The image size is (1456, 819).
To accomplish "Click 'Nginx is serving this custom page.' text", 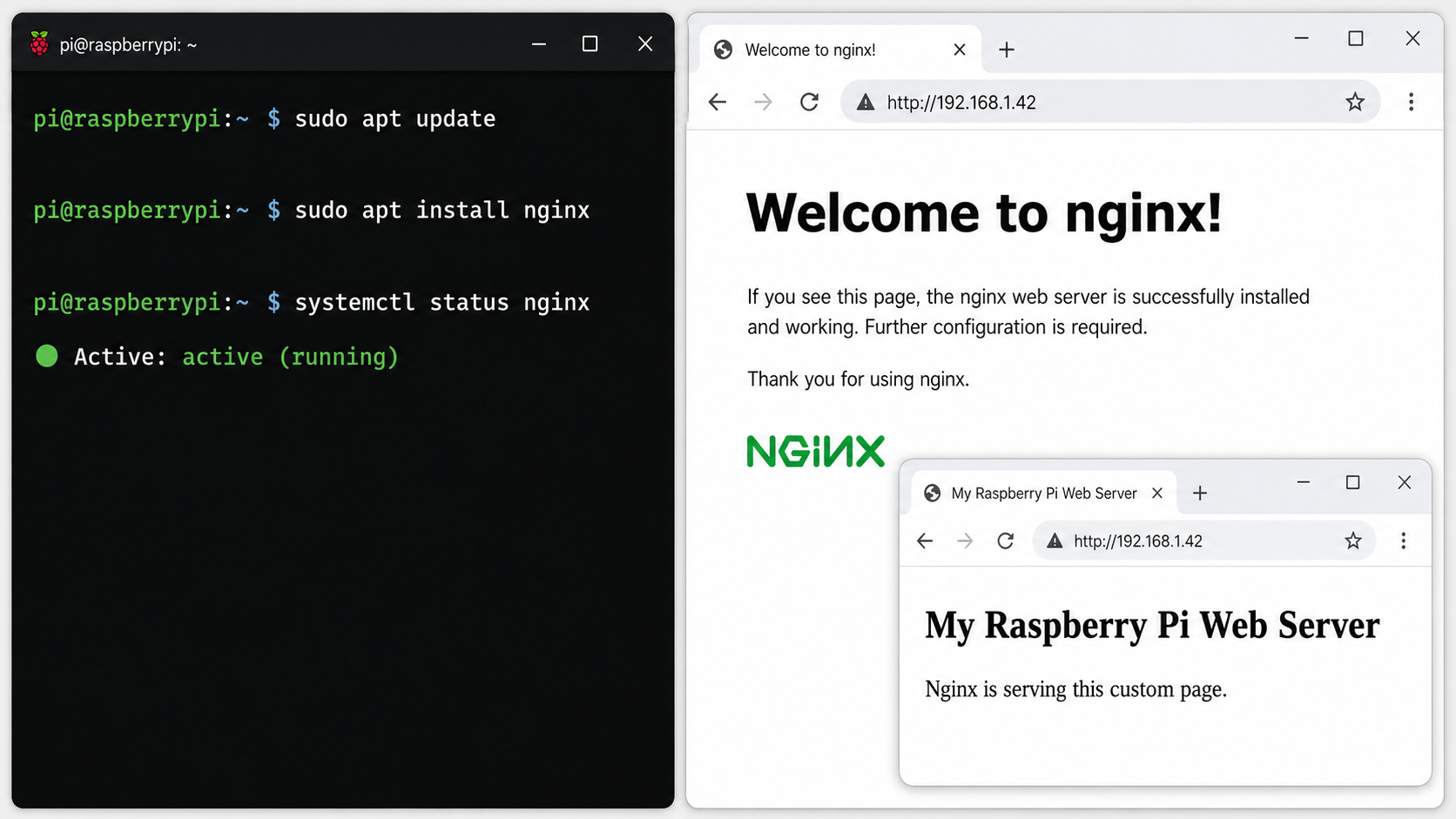I will click(1076, 689).
